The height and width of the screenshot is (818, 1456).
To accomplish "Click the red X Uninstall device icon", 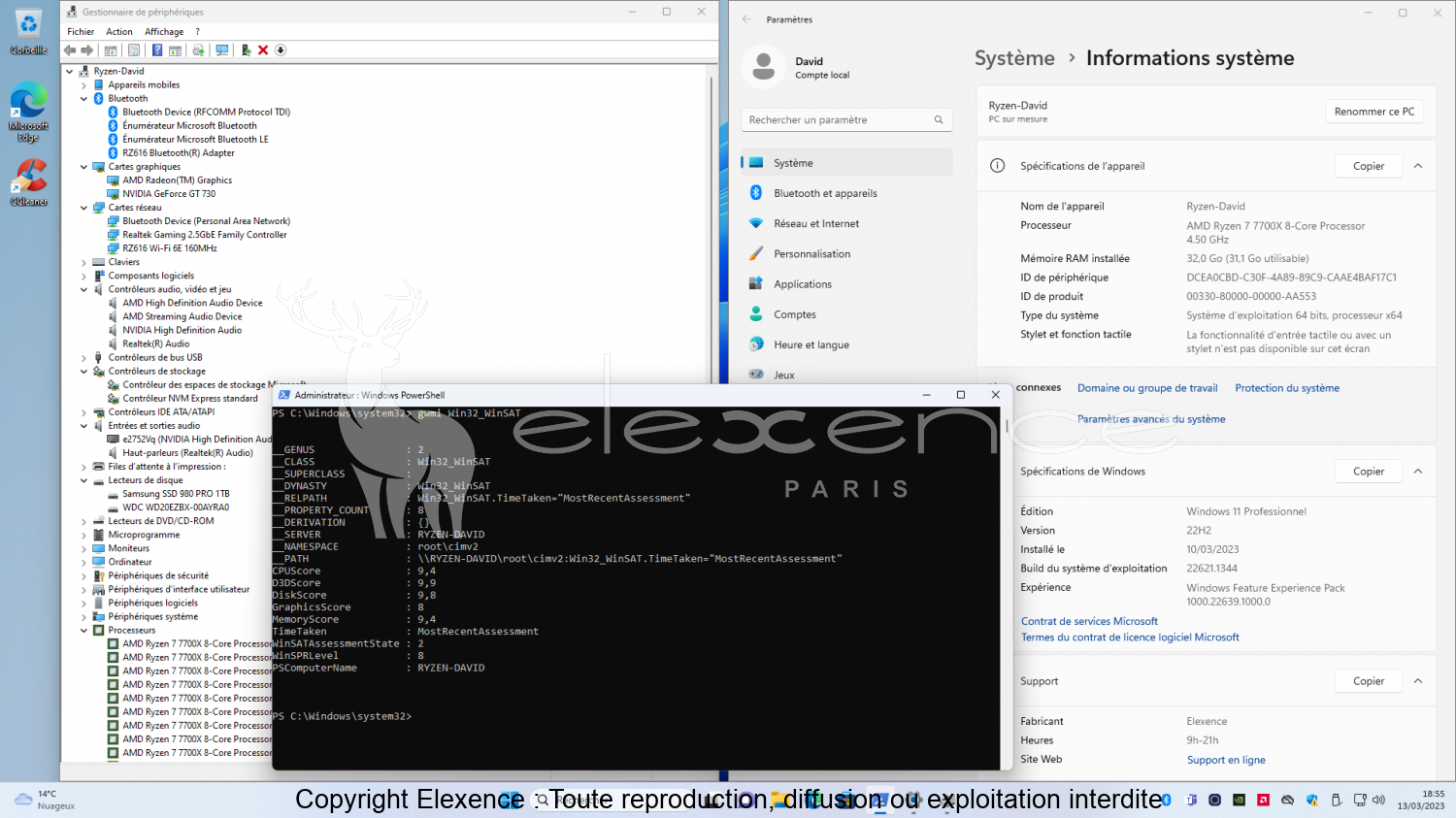I will click(x=263, y=50).
